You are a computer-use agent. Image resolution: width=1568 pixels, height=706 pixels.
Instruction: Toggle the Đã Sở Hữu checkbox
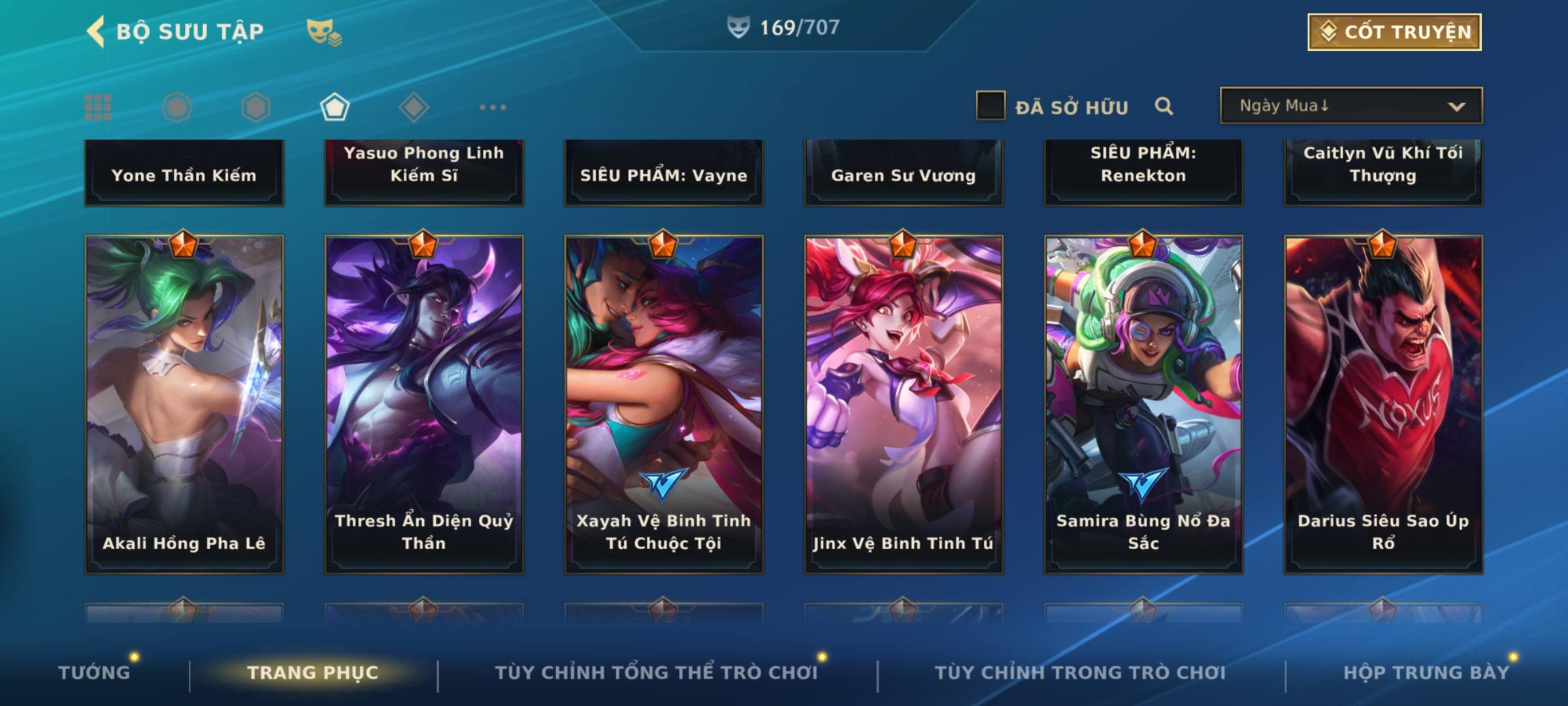click(x=990, y=105)
